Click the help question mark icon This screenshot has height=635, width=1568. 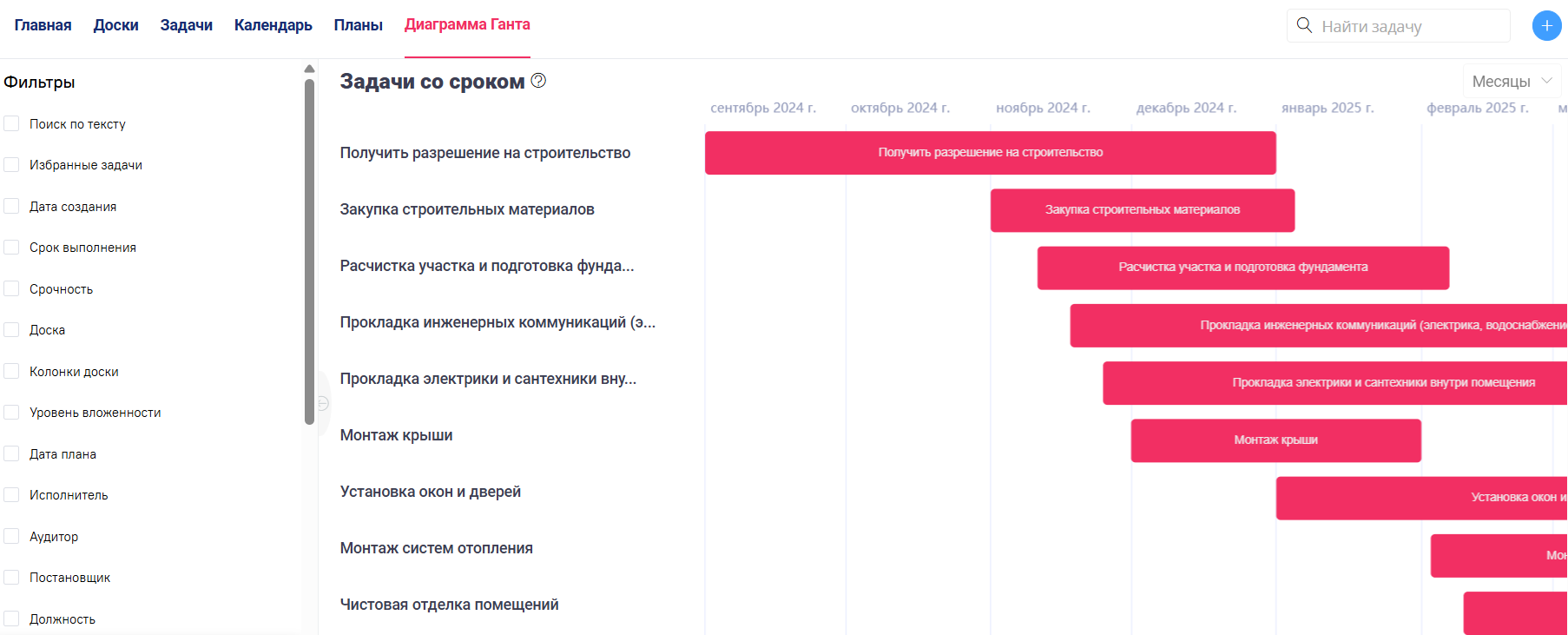[538, 81]
